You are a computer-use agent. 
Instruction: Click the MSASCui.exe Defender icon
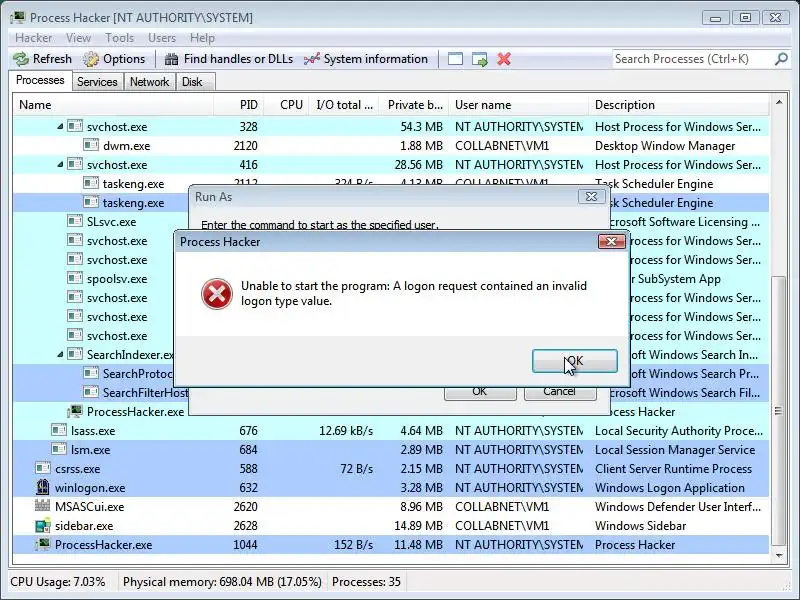[43, 506]
